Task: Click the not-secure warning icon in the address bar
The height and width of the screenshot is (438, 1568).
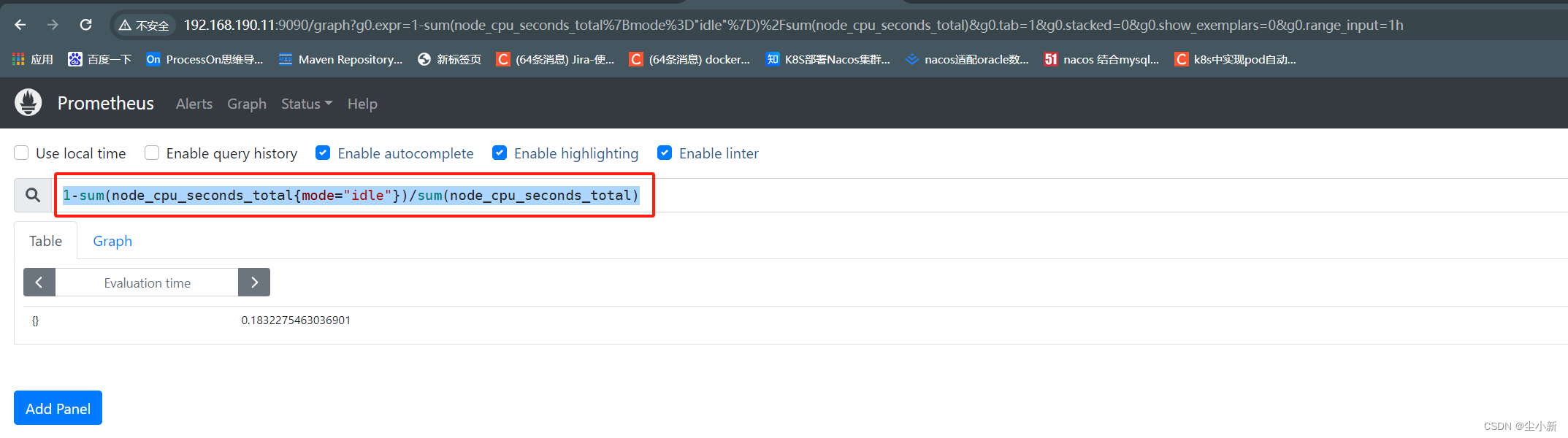Action: (x=125, y=26)
